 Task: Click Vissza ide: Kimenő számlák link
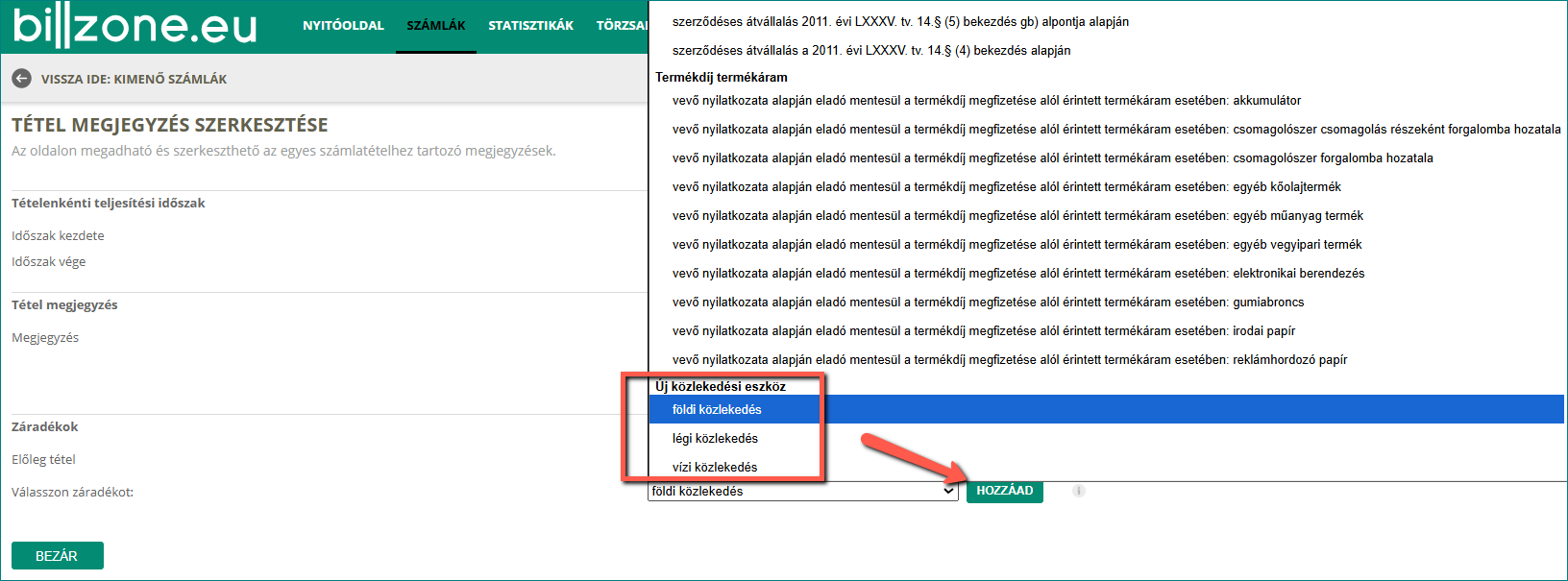click(x=134, y=79)
